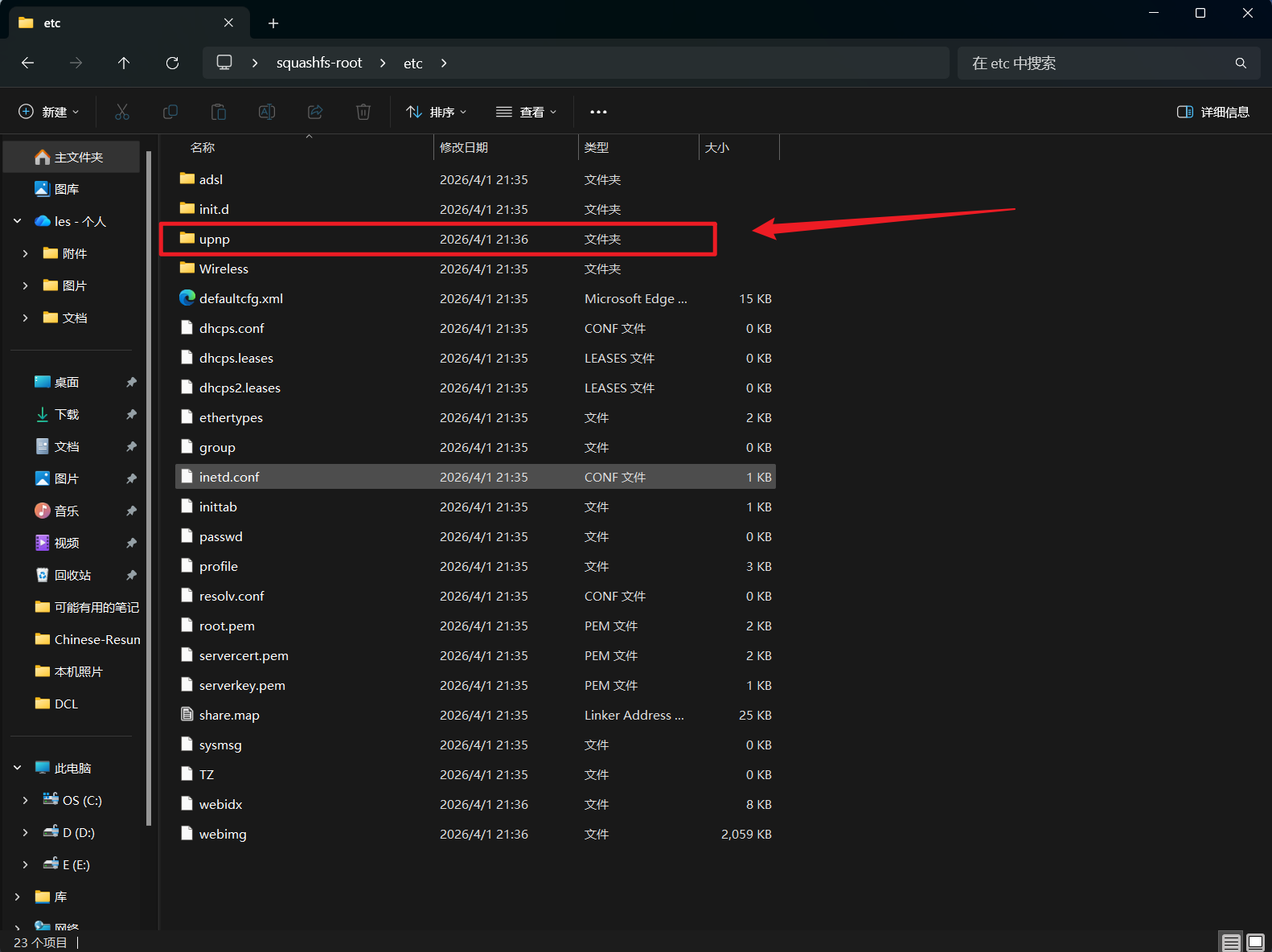Click the Delete trash can icon
1272x952 pixels.
click(x=363, y=112)
